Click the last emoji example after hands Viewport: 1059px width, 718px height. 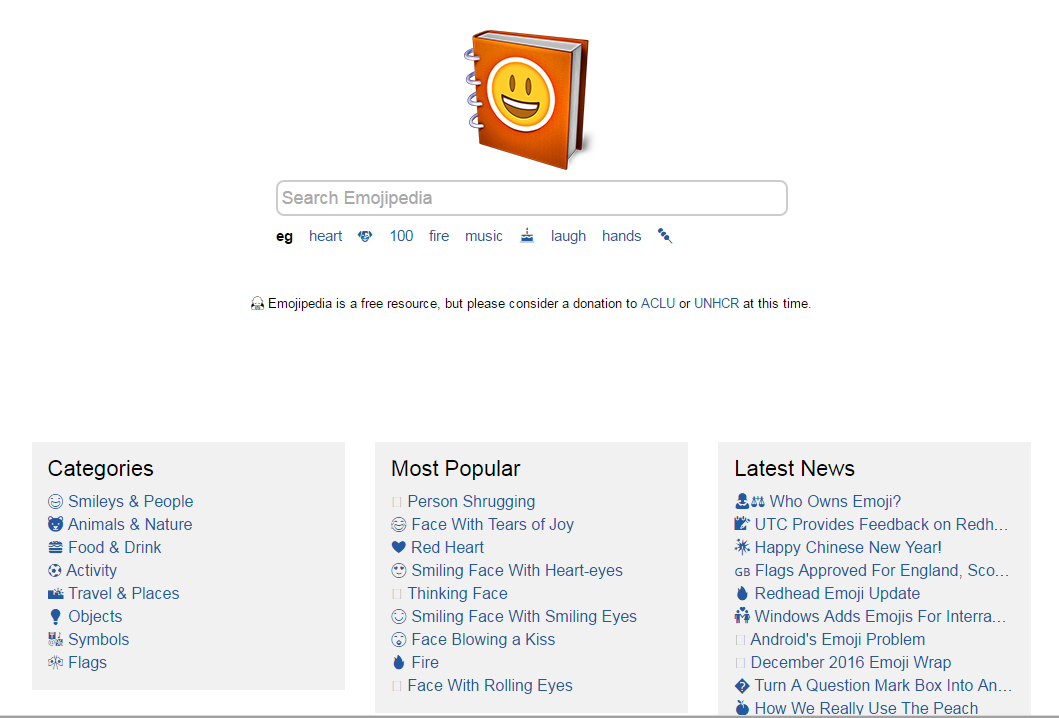(x=665, y=236)
